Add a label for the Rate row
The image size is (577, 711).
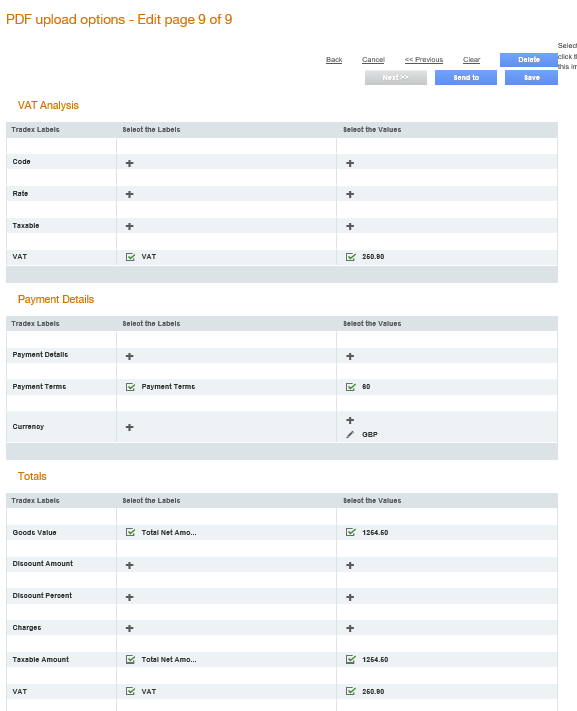pyautogui.click(x=129, y=195)
